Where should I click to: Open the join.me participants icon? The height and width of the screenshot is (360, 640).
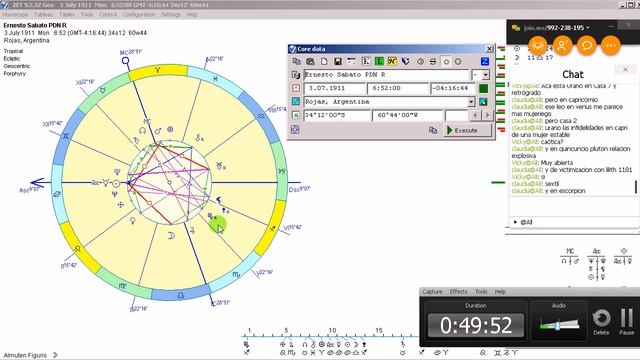tap(562, 45)
